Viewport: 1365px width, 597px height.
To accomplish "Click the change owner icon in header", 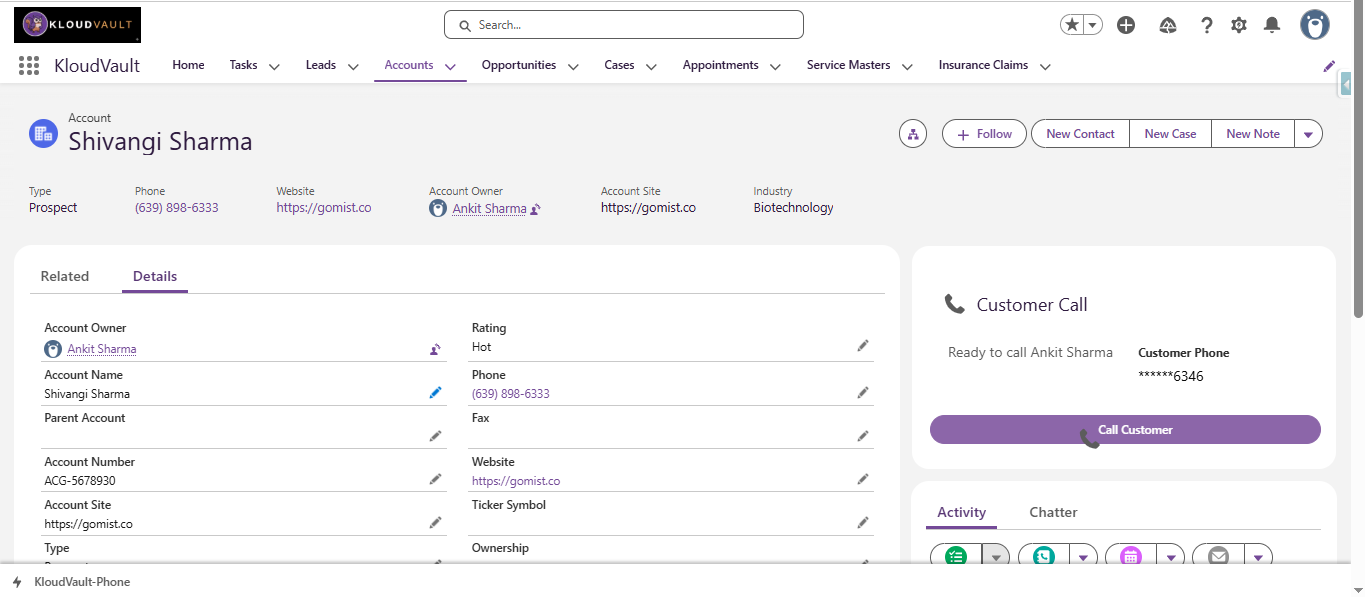I will [536, 209].
